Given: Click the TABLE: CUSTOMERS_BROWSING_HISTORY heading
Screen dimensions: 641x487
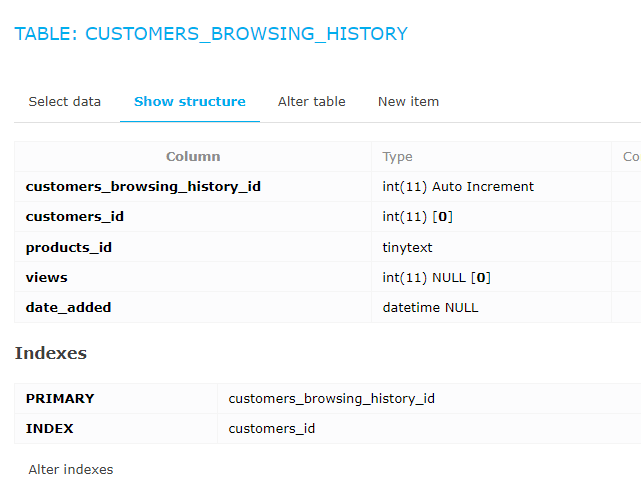Looking at the screenshot, I should tap(211, 34).
